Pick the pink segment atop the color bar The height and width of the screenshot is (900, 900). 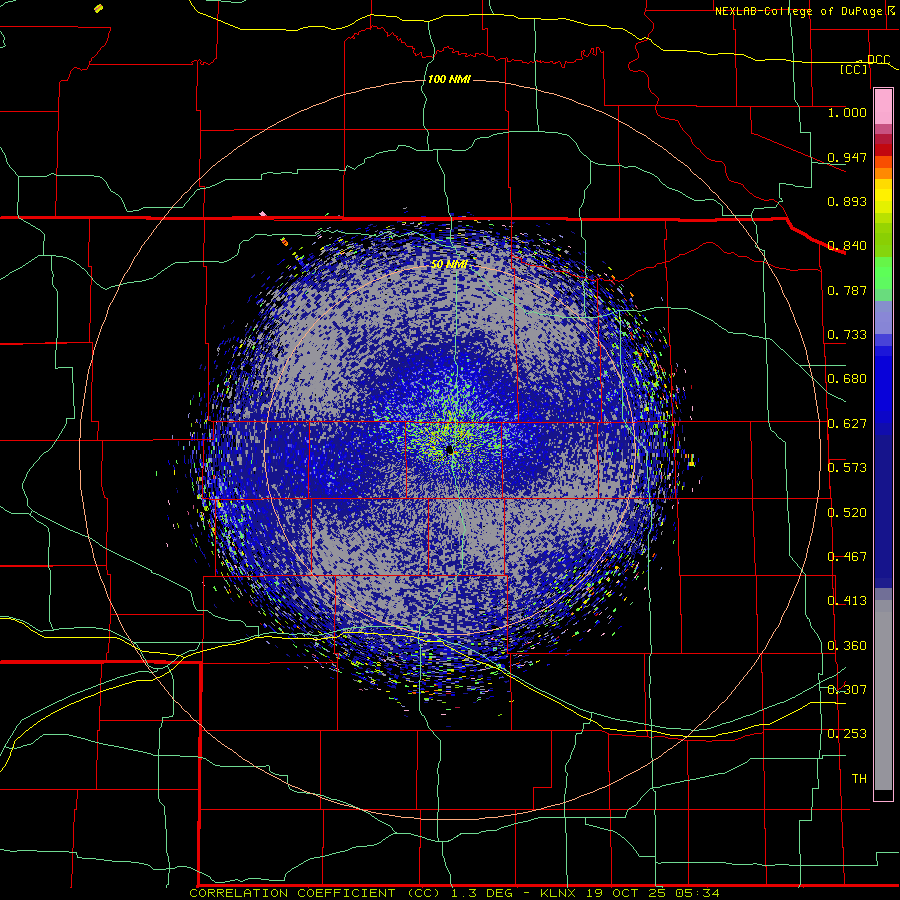coord(883,106)
